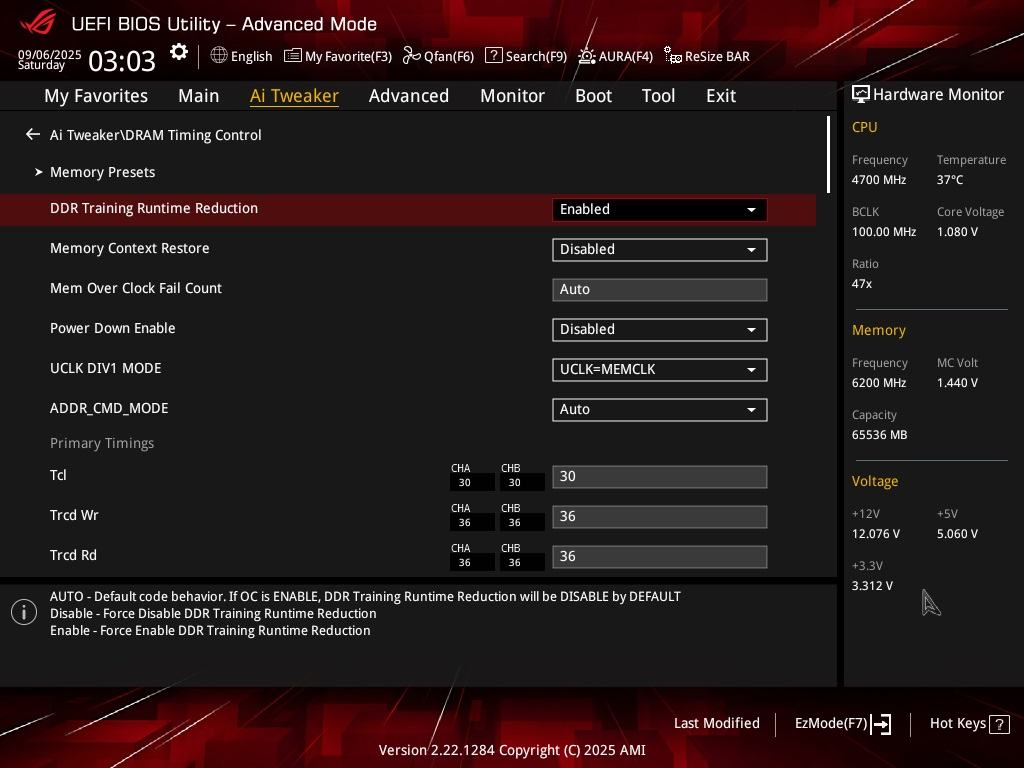Click the Tcl value input field
Viewport: 1024px width, 768px height.
[660, 477]
